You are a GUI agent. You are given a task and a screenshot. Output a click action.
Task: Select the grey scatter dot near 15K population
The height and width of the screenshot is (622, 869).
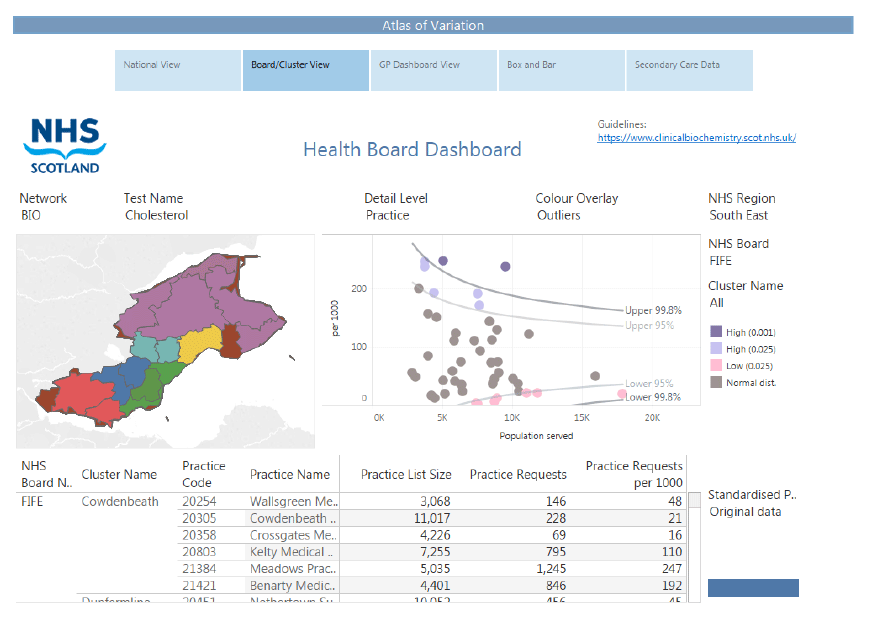(x=595, y=376)
